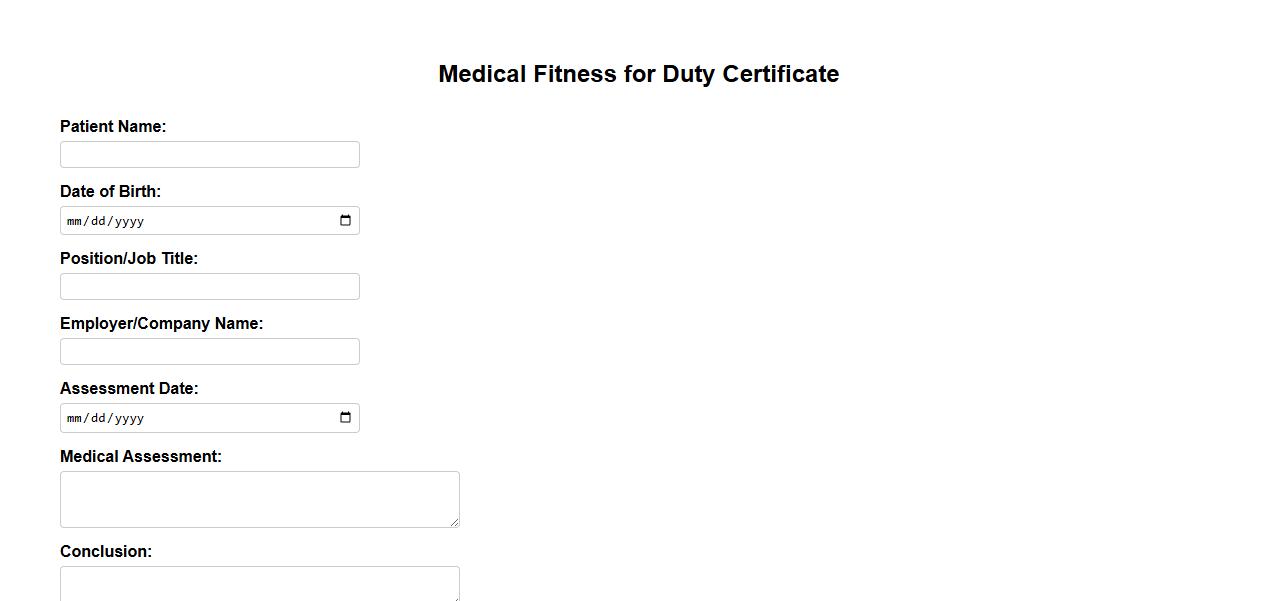Click the "Conclusion:" label
The height and width of the screenshot is (601, 1278).
click(106, 552)
